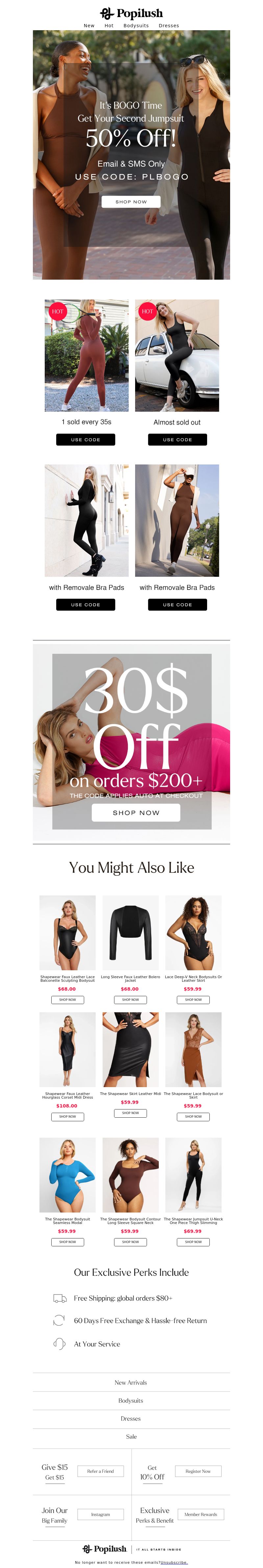Click the Register Now button
The width and height of the screenshot is (263, 1568).
point(198,1471)
